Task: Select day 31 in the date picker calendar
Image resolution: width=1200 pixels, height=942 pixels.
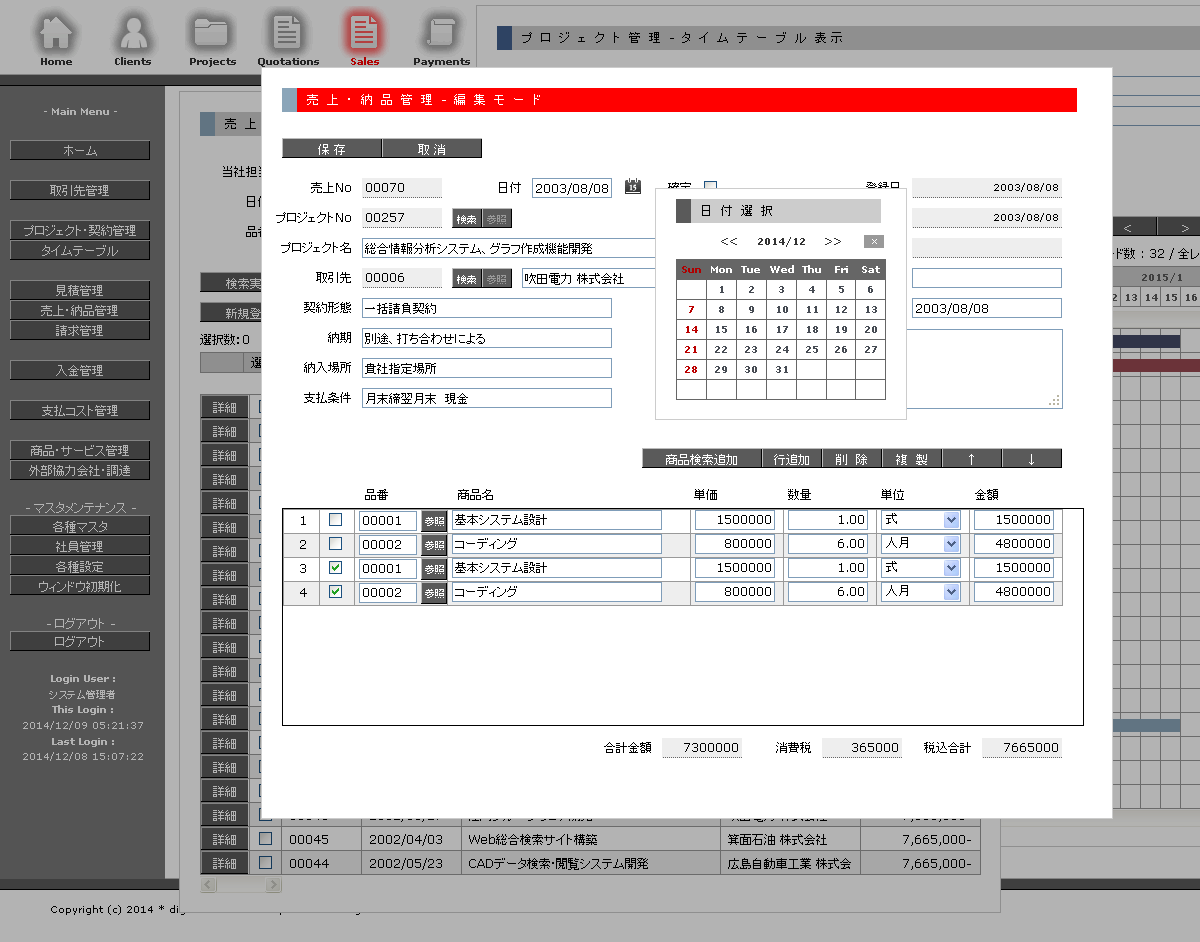Action: point(782,369)
